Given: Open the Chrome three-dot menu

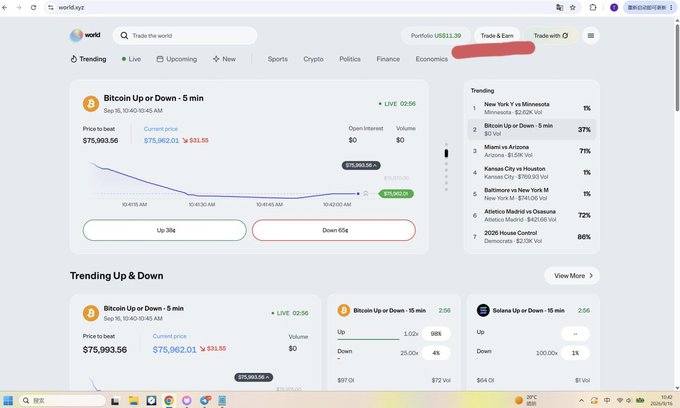Looking at the screenshot, I should pos(672,7).
